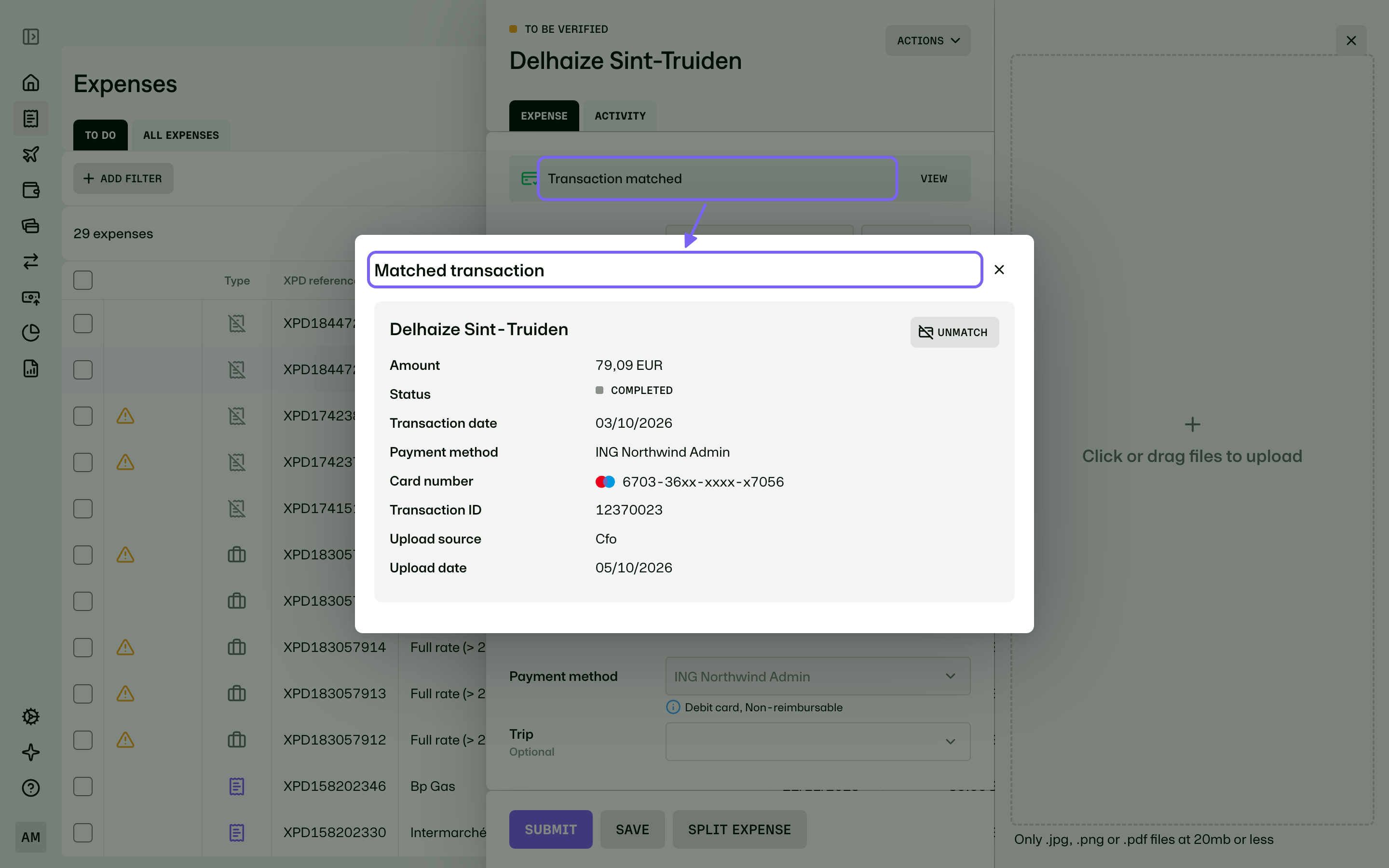The width and height of the screenshot is (1389, 868).
Task: Switch to the All Expenses tab
Action: (181, 135)
